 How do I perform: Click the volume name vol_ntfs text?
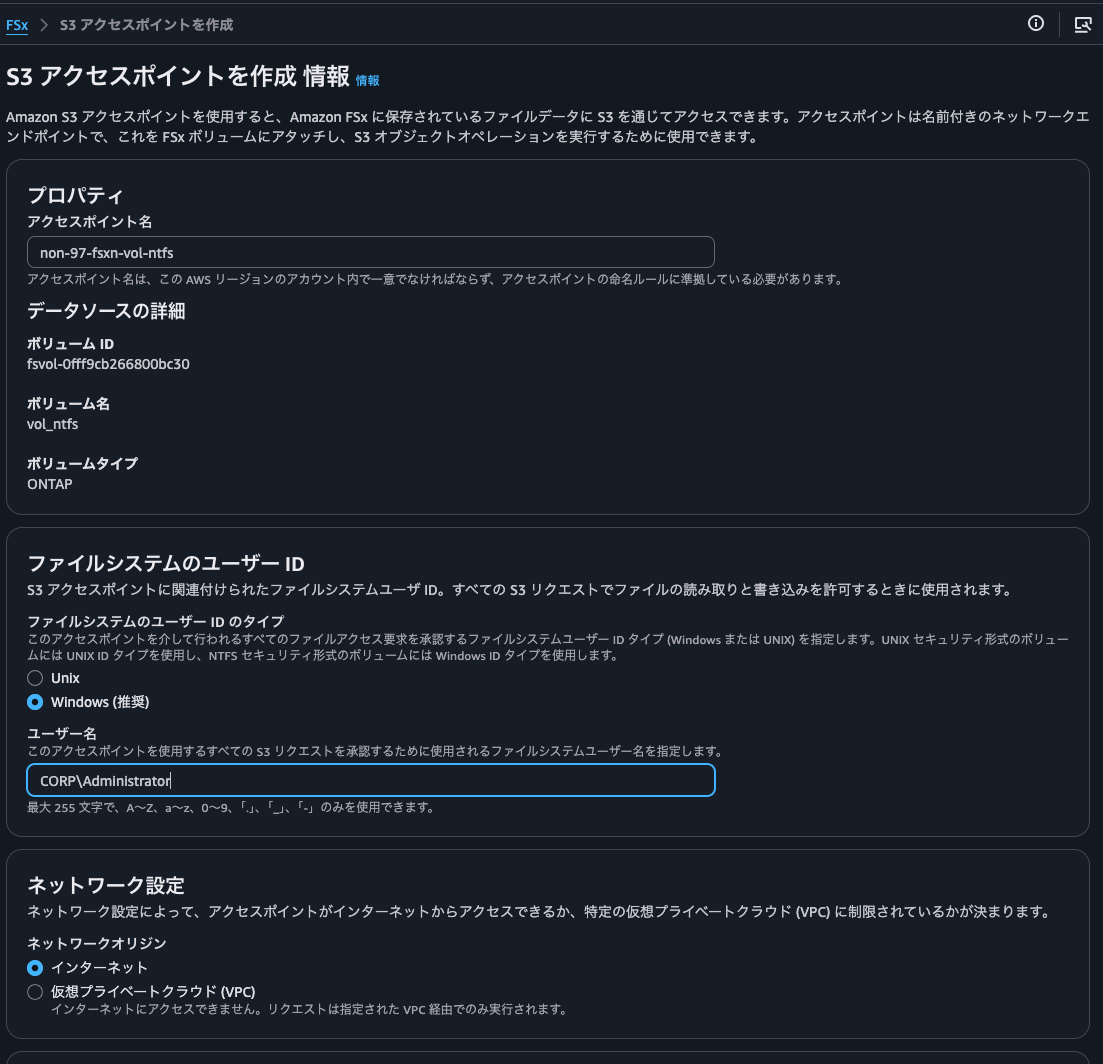tap(52, 424)
